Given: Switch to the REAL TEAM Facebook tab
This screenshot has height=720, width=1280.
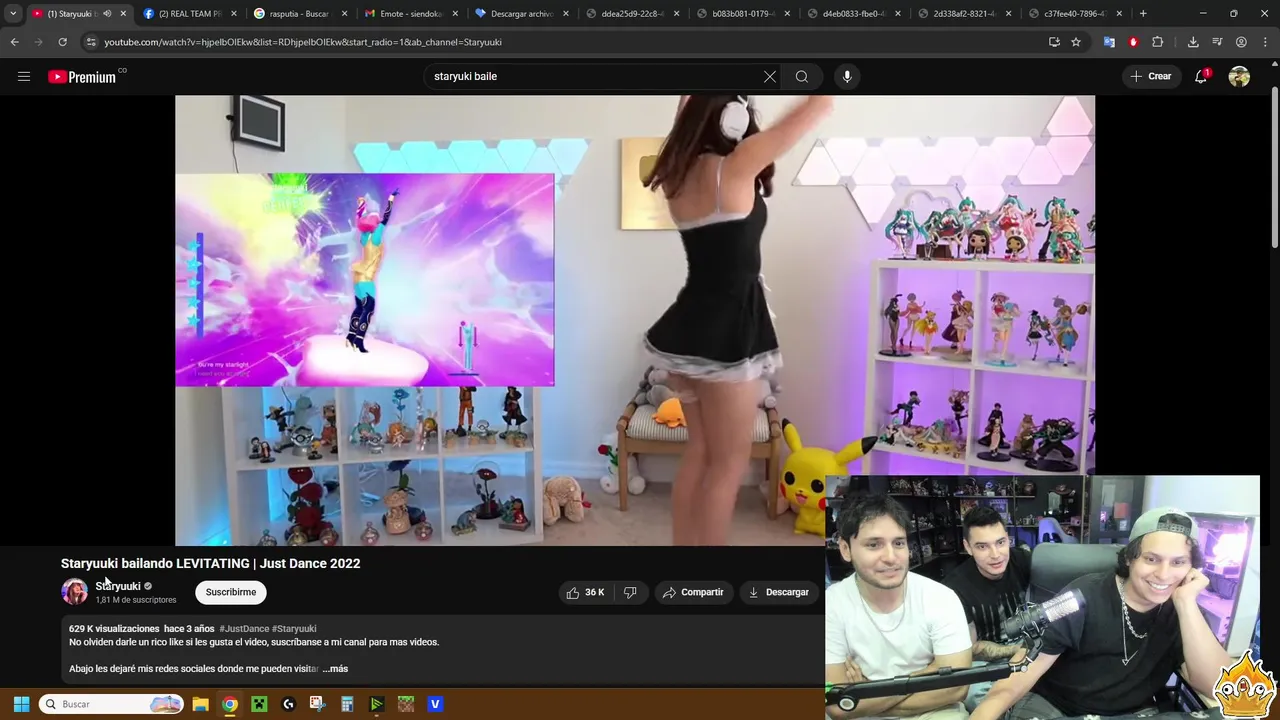Looking at the screenshot, I should coord(188,14).
